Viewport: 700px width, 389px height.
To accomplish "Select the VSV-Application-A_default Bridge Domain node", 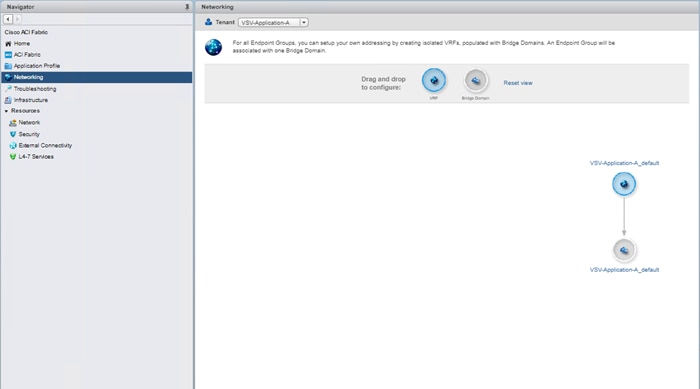I will coord(624,250).
